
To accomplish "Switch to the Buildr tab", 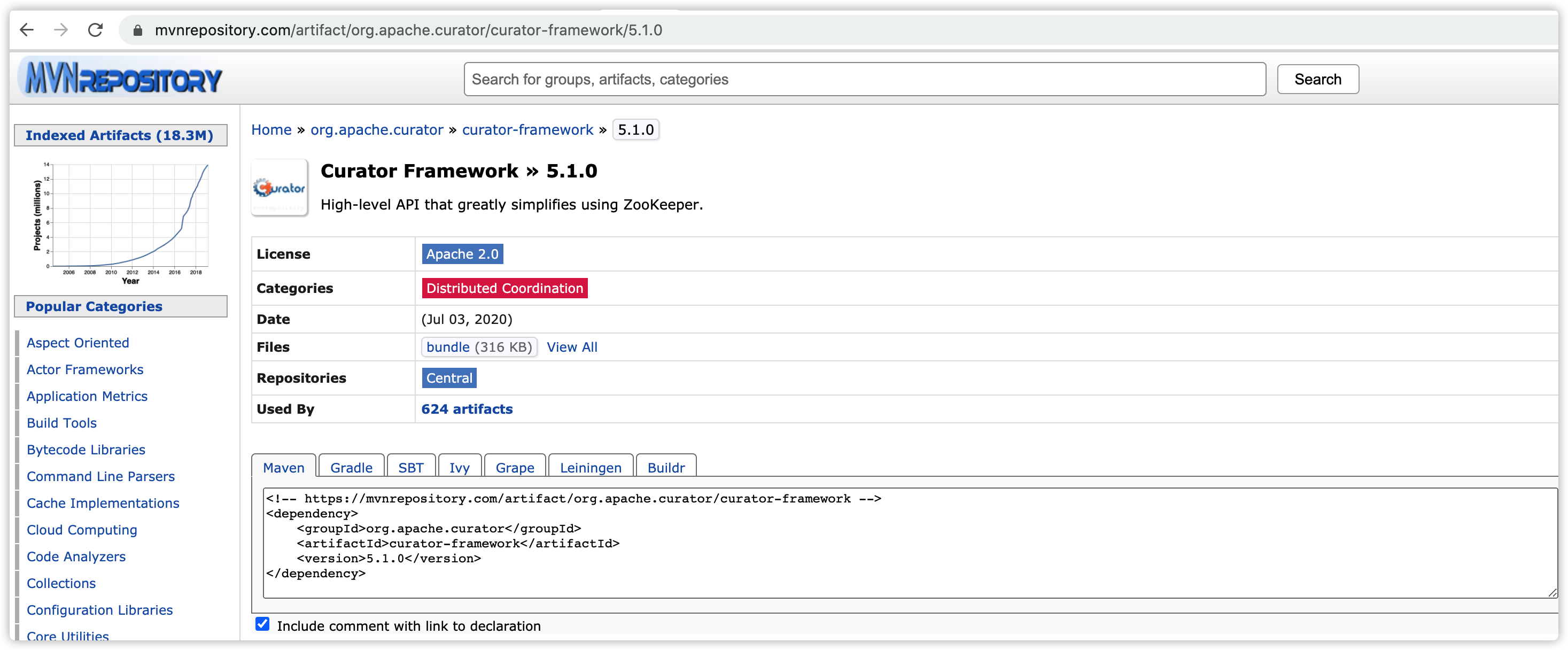I will pyautogui.click(x=666, y=467).
